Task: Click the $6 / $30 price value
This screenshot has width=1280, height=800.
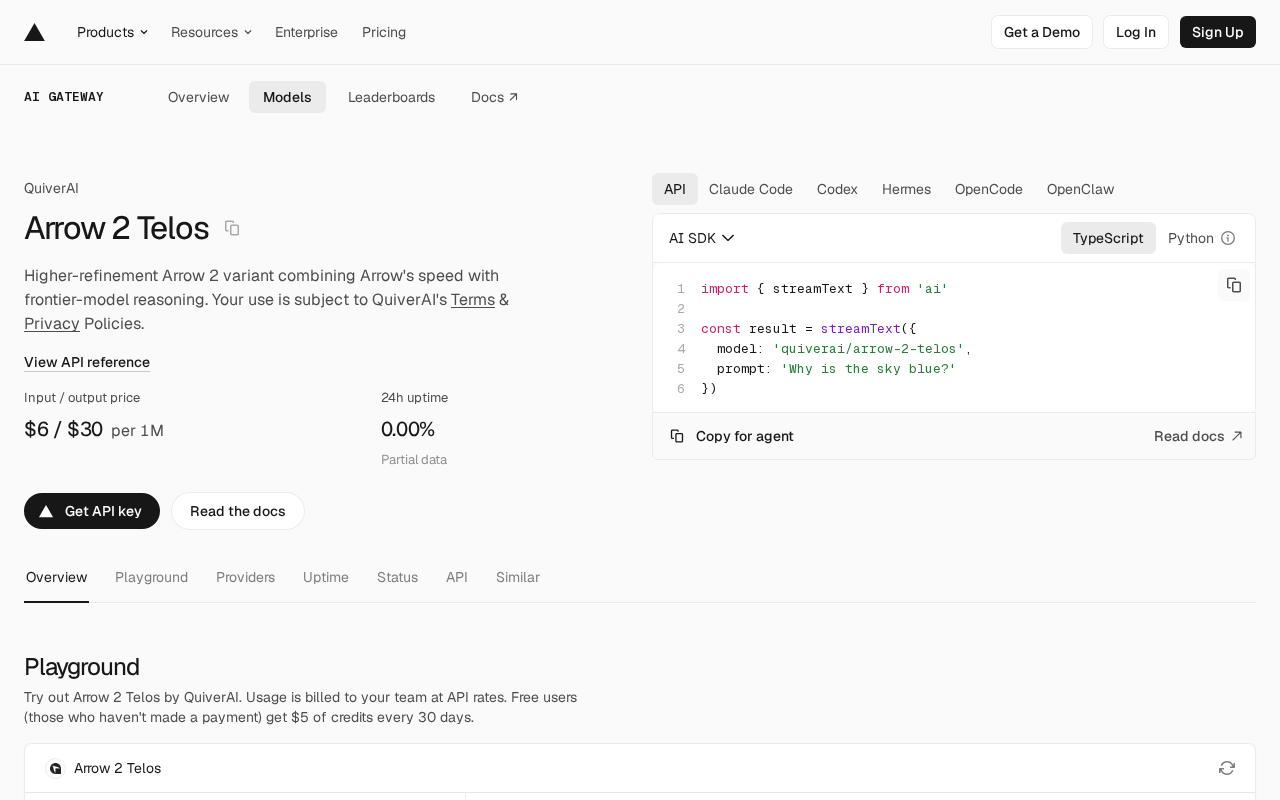Action: (63, 429)
